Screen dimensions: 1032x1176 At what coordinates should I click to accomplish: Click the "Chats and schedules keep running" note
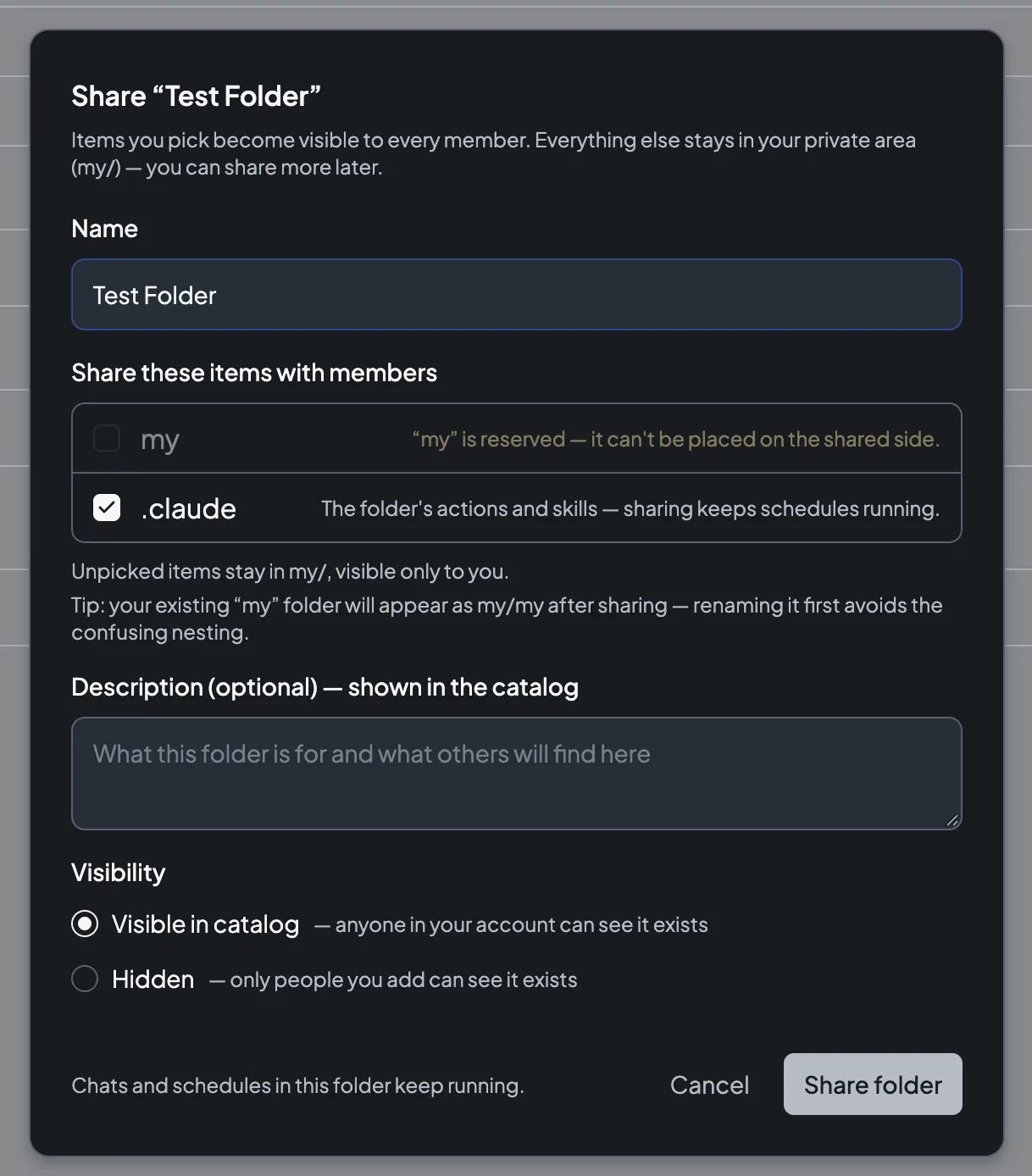pos(297,1085)
